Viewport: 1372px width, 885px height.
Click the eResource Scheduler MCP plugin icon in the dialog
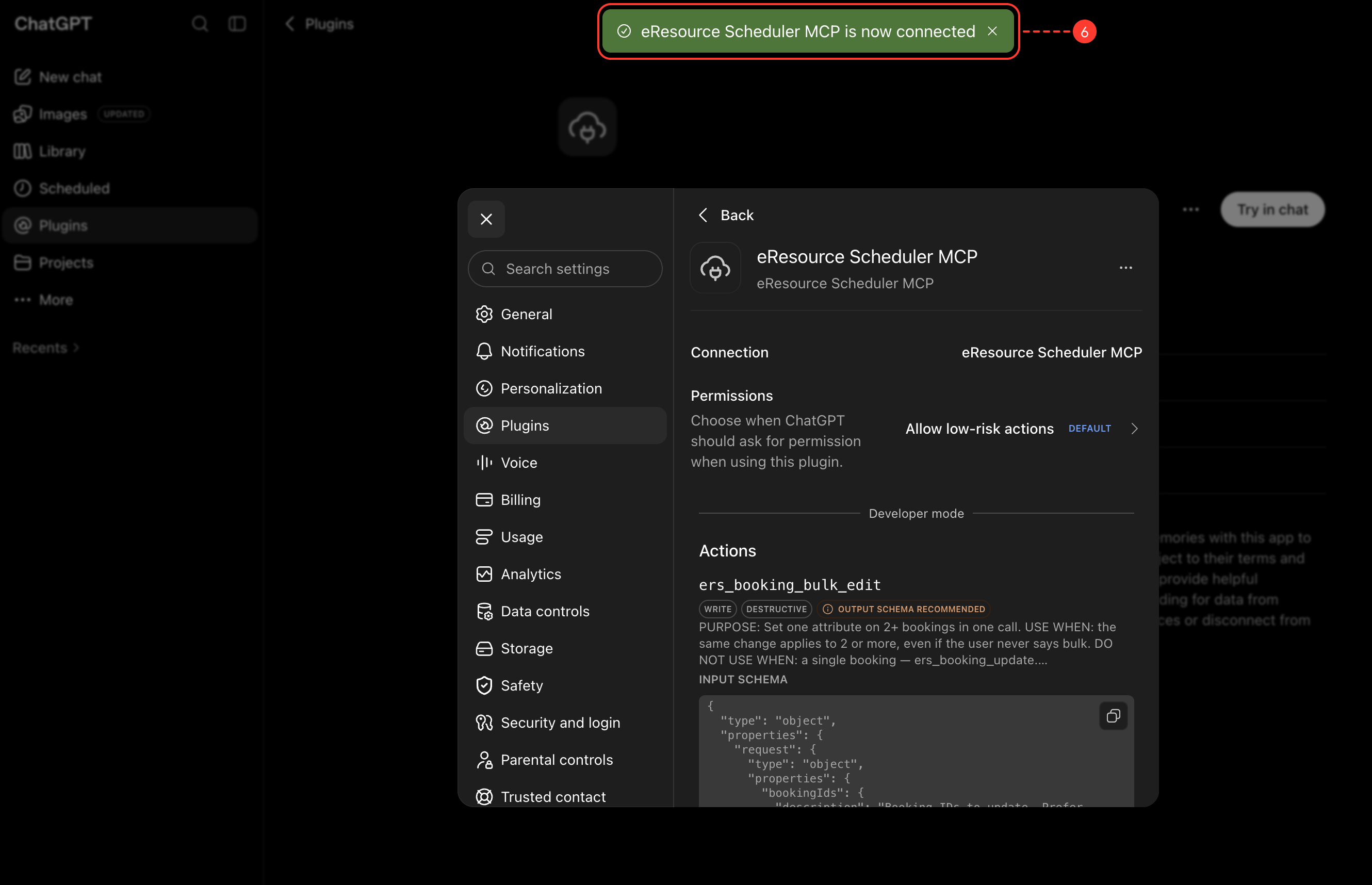point(715,268)
